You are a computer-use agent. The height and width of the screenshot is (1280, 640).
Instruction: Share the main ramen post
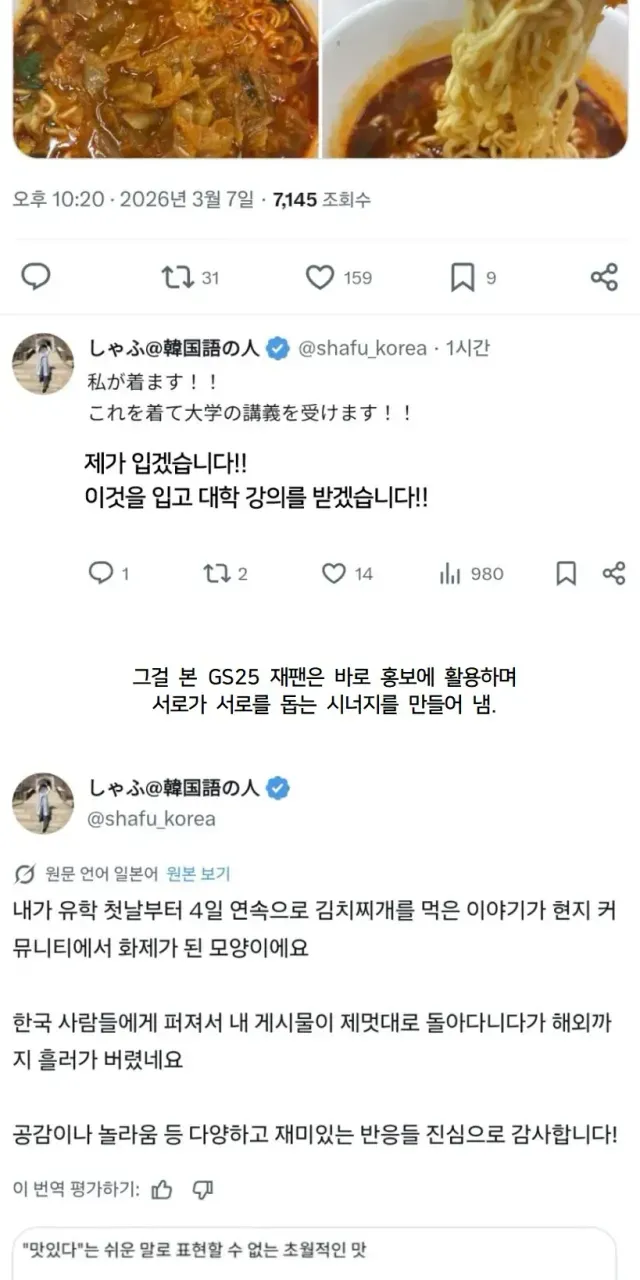pos(604,277)
